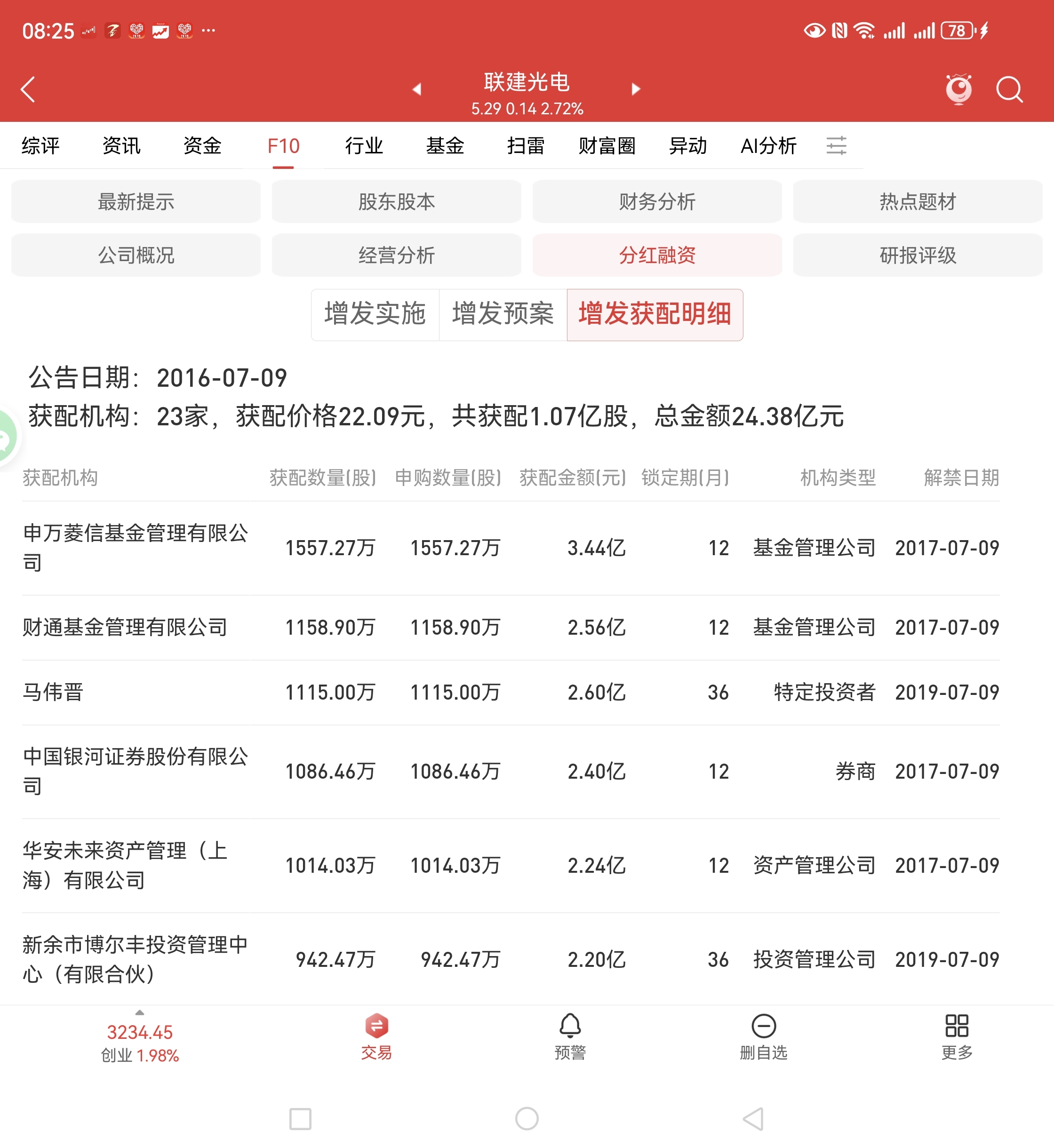Open the search magnifier icon
1054x1148 pixels.
[x=1009, y=89]
